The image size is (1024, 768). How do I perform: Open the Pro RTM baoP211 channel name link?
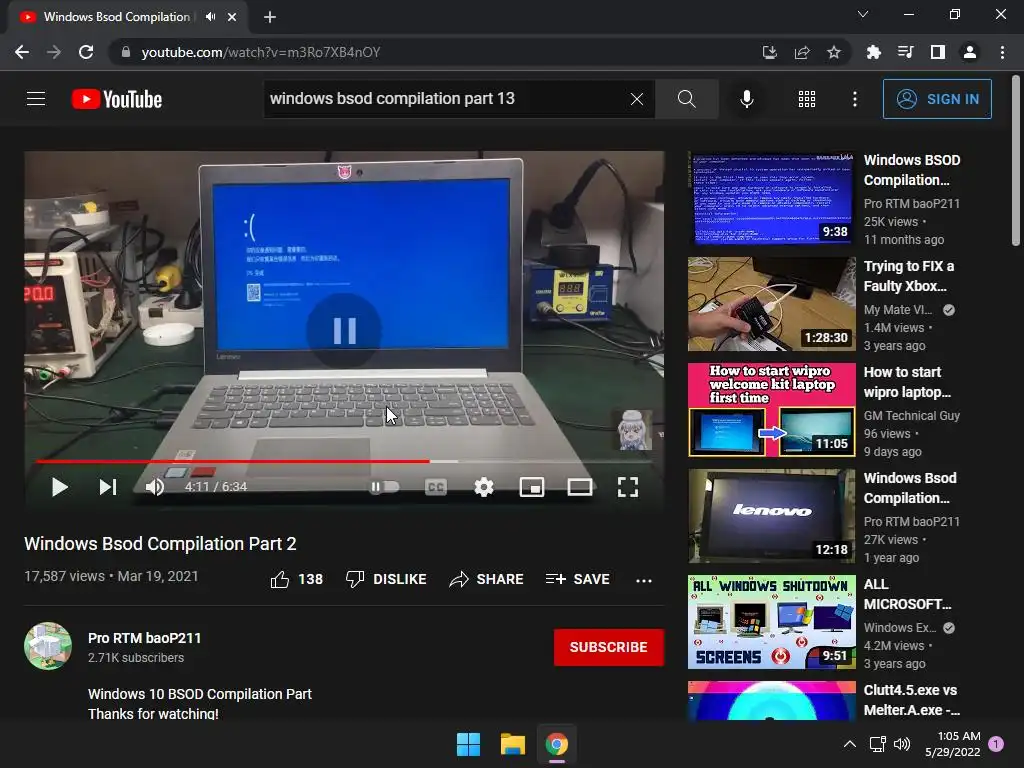(144, 638)
